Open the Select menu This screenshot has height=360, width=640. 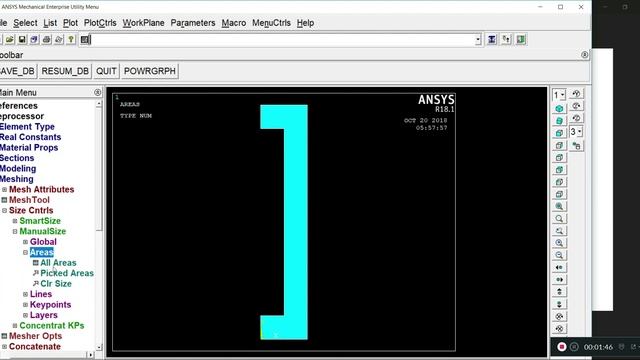(25, 23)
